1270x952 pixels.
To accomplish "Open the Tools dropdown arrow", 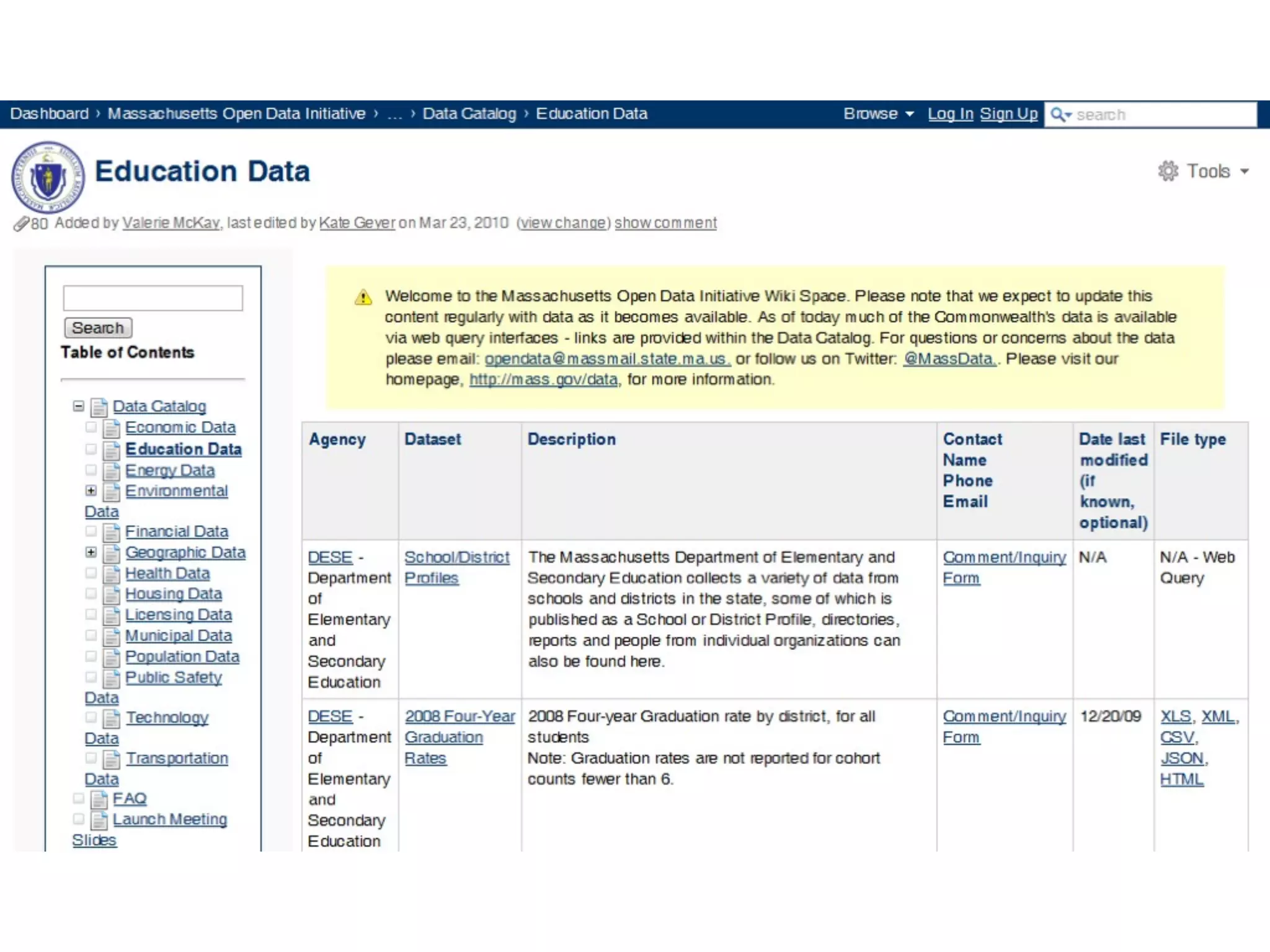I will click(x=1244, y=172).
